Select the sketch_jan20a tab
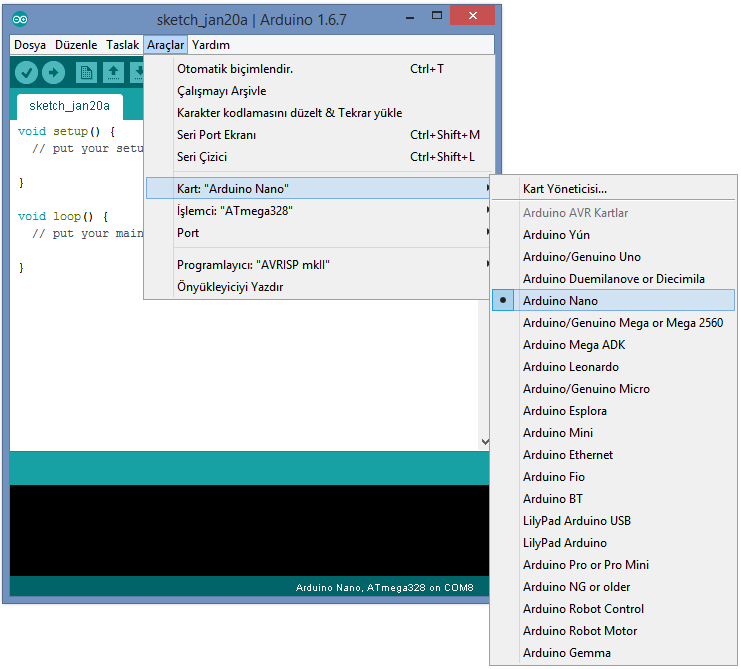741x669 pixels. tap(69, 106)
